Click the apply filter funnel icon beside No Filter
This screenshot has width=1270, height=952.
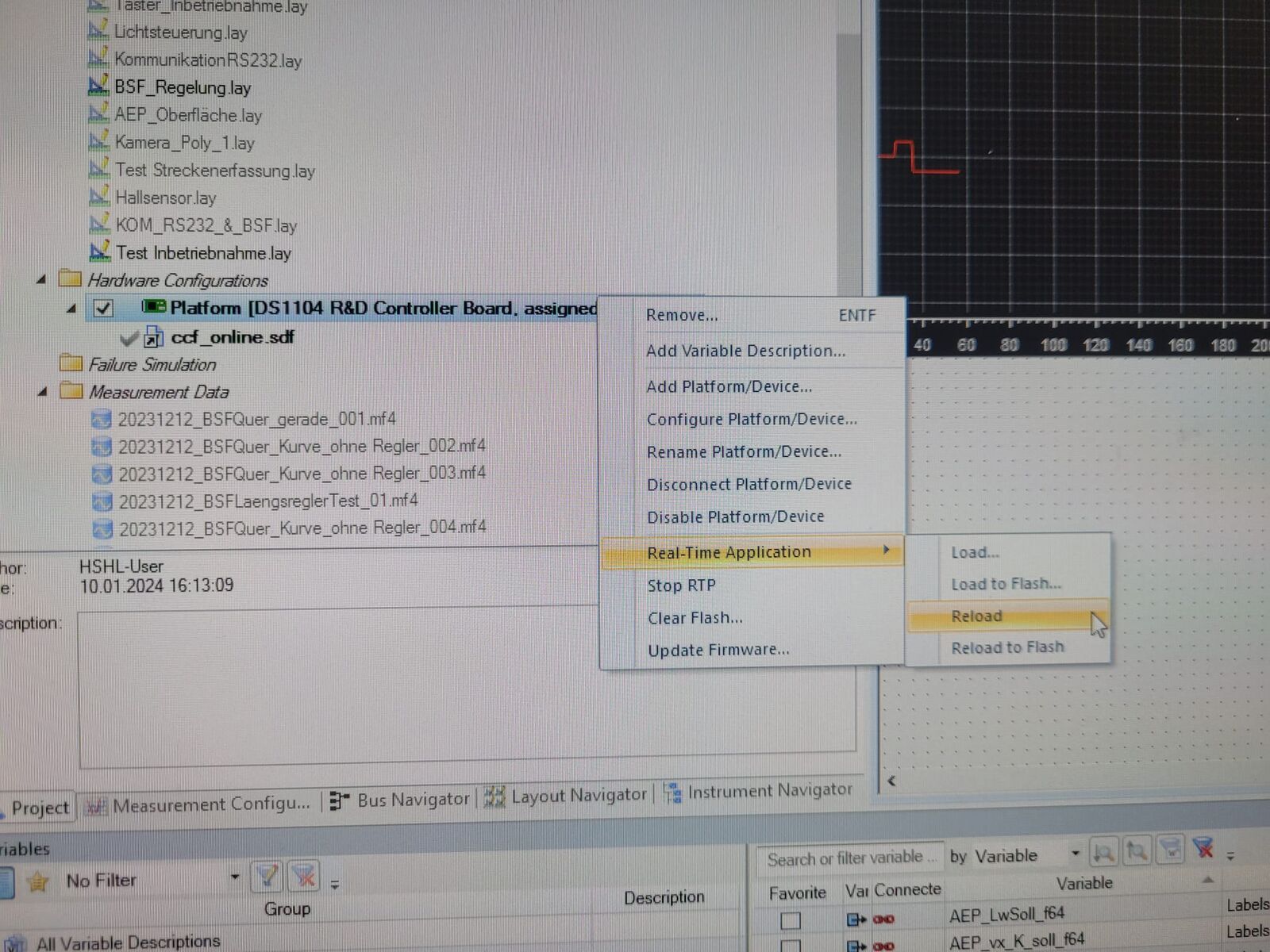267,877
